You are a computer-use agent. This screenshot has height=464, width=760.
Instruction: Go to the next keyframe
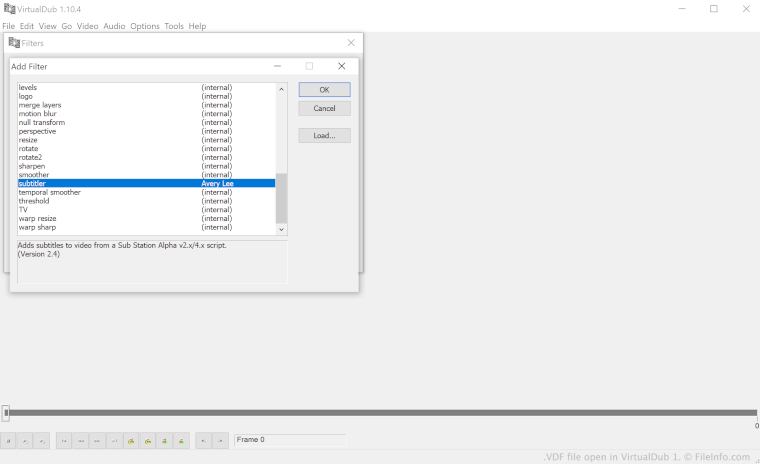pyautogui.click(x=148, y=440)
